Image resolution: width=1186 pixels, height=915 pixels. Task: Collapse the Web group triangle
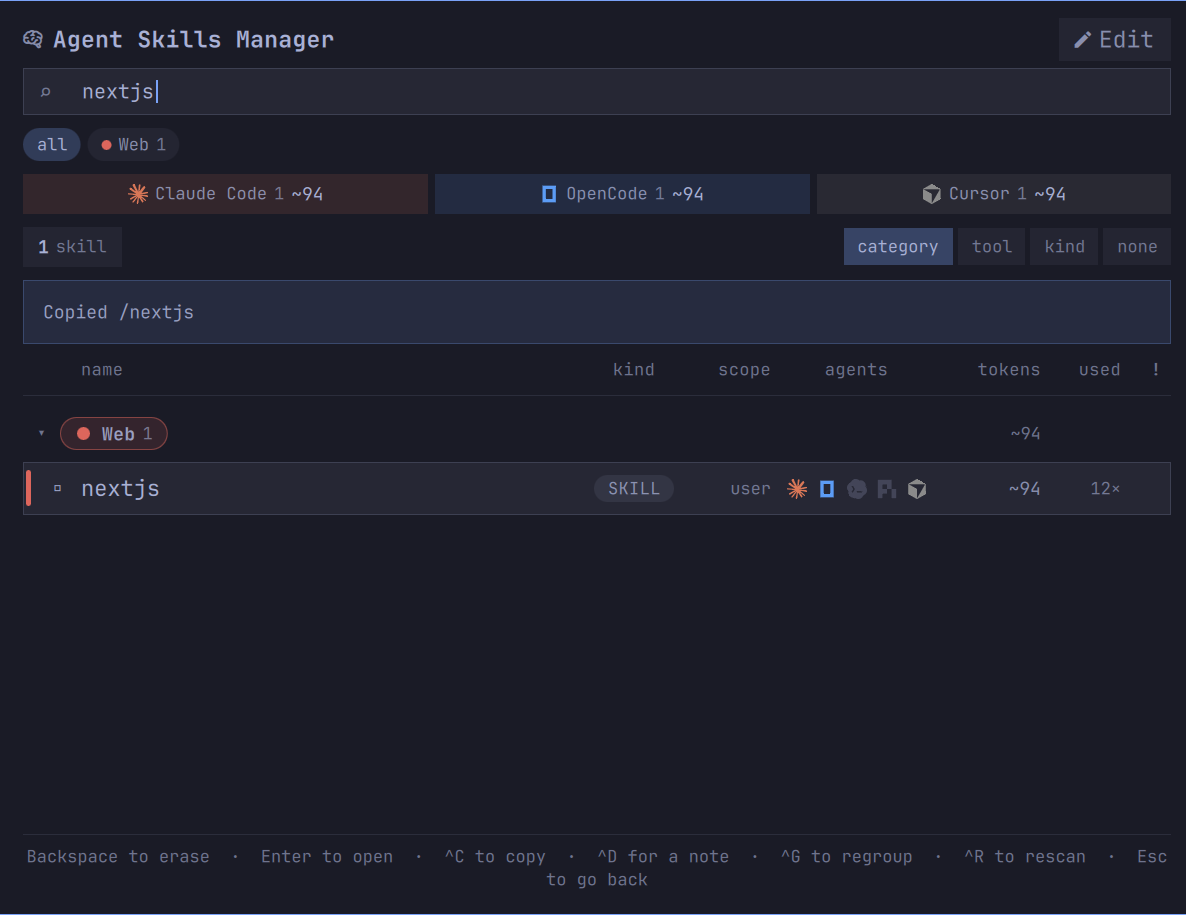tap(42, 433)
